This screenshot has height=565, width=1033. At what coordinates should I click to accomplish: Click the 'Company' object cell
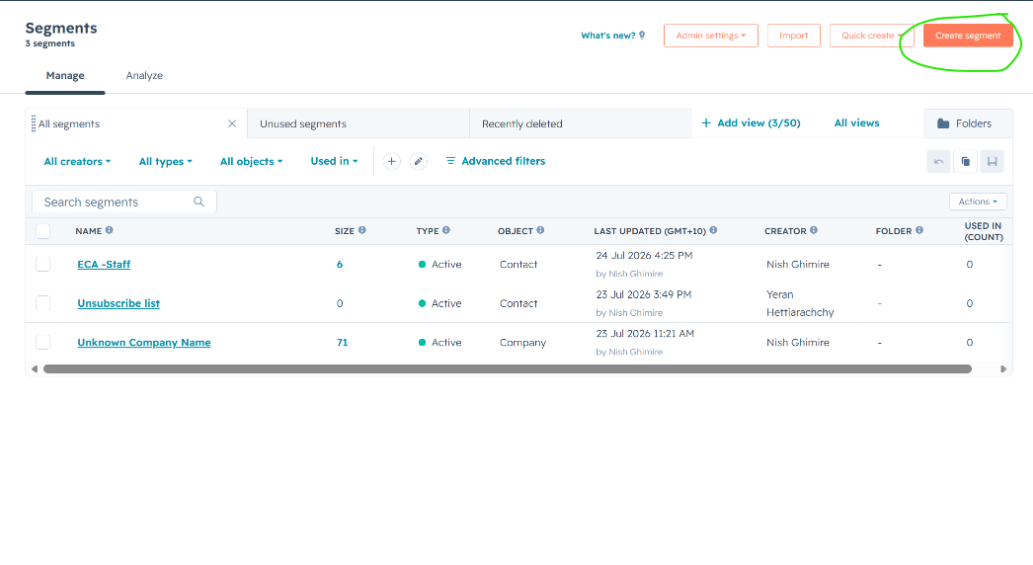click(522, 342)
